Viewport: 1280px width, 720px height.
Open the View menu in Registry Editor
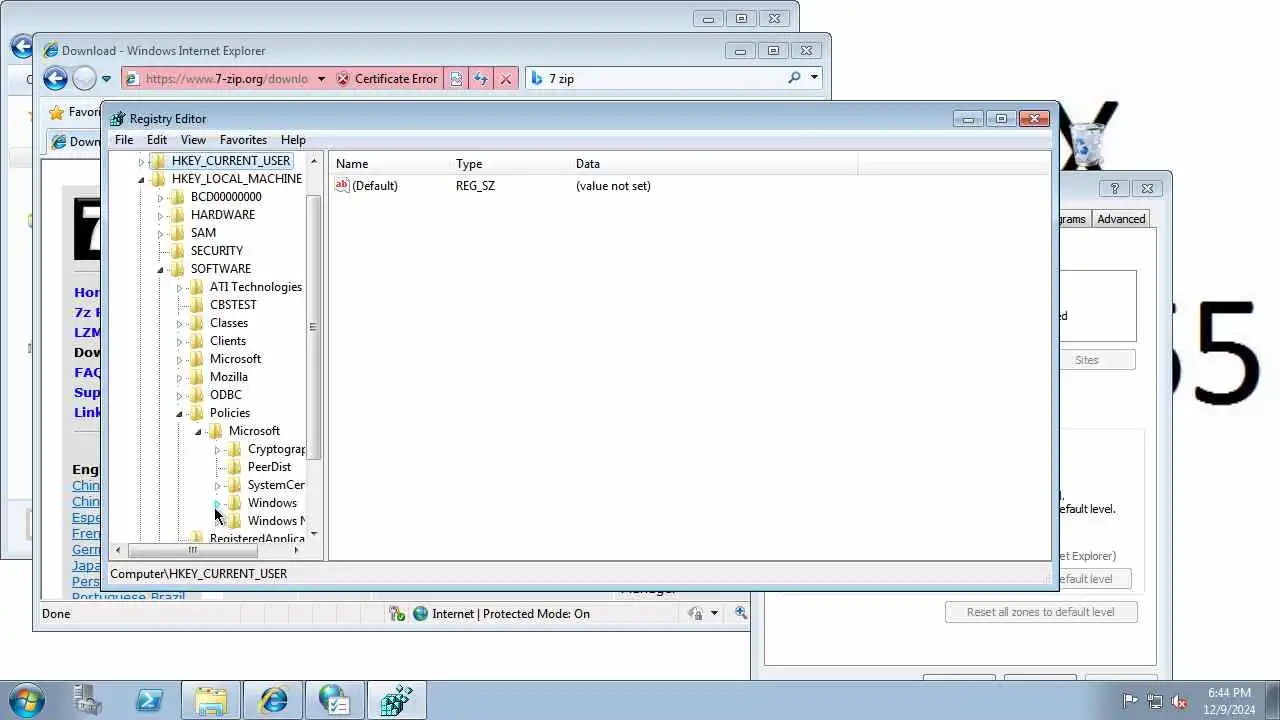(x=193, y=140)
